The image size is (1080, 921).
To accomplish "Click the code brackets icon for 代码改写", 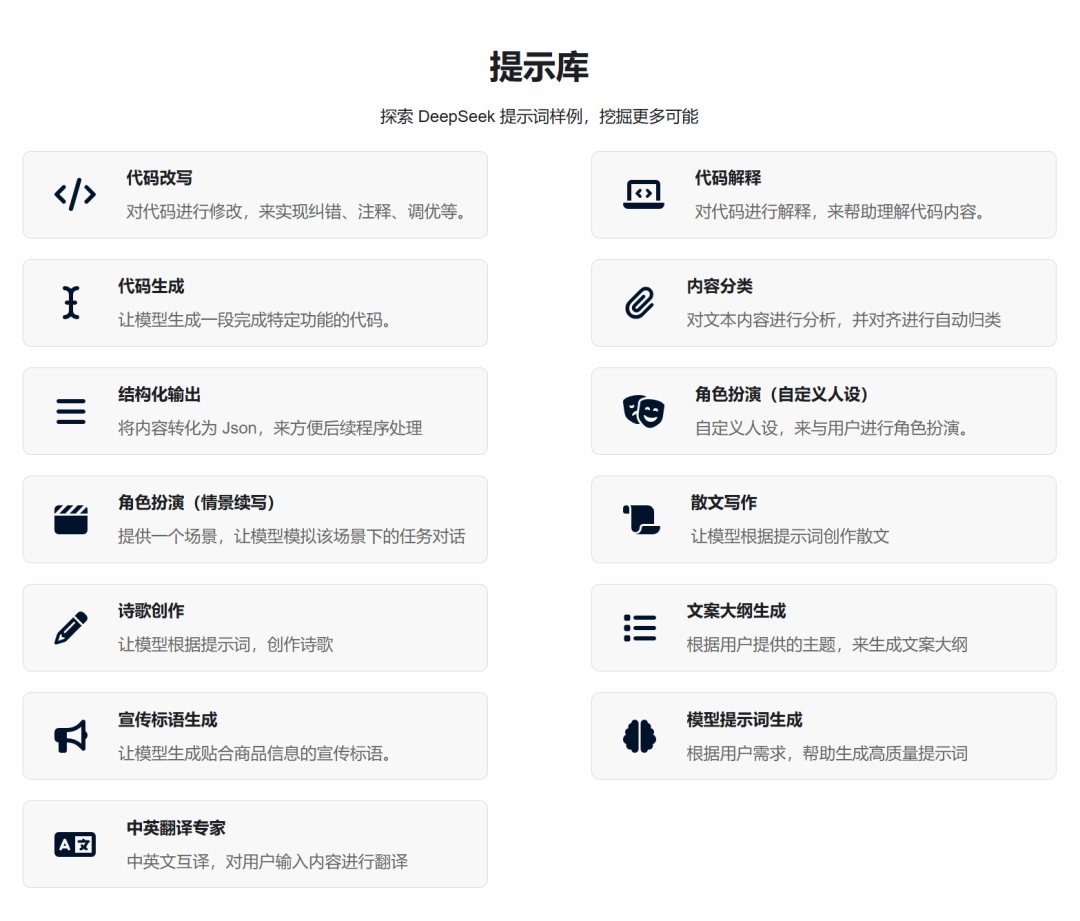I will click(75, 195).
